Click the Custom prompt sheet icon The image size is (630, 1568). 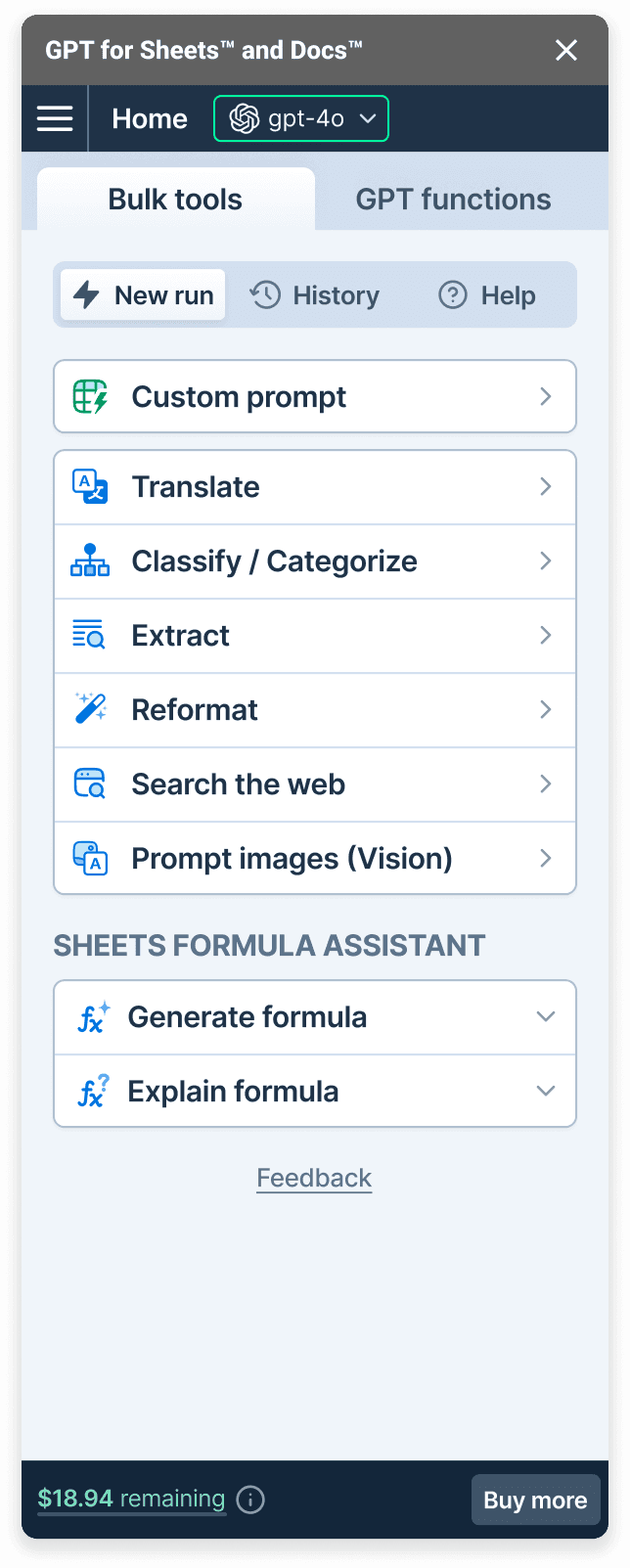click(x=90, y=397)
